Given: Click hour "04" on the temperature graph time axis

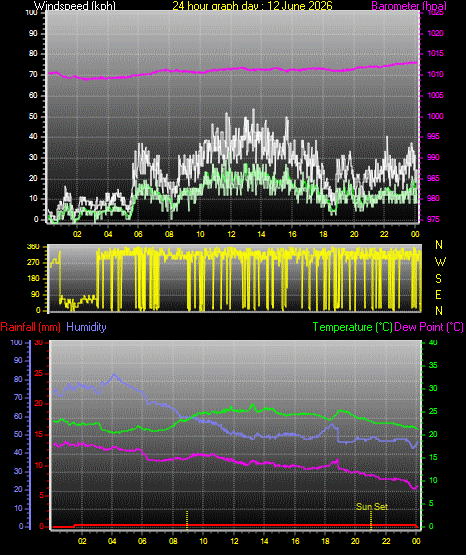Looking at the screenshot, I should click(x=112, y=541).
